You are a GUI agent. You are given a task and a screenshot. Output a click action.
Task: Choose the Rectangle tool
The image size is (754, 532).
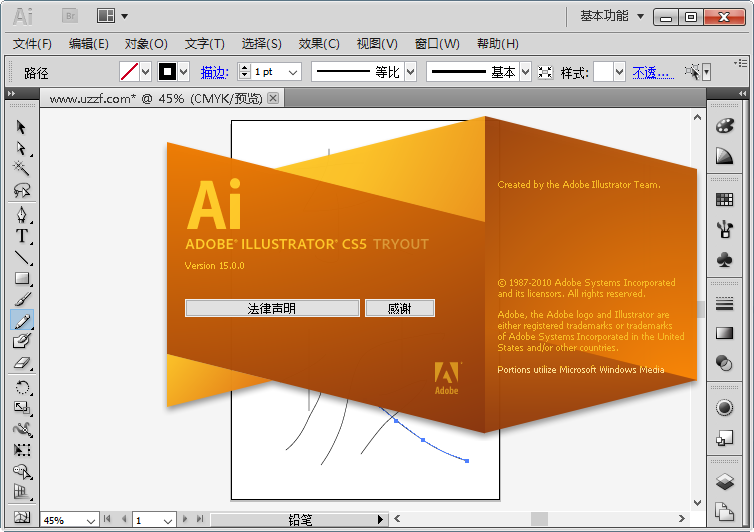21,279
